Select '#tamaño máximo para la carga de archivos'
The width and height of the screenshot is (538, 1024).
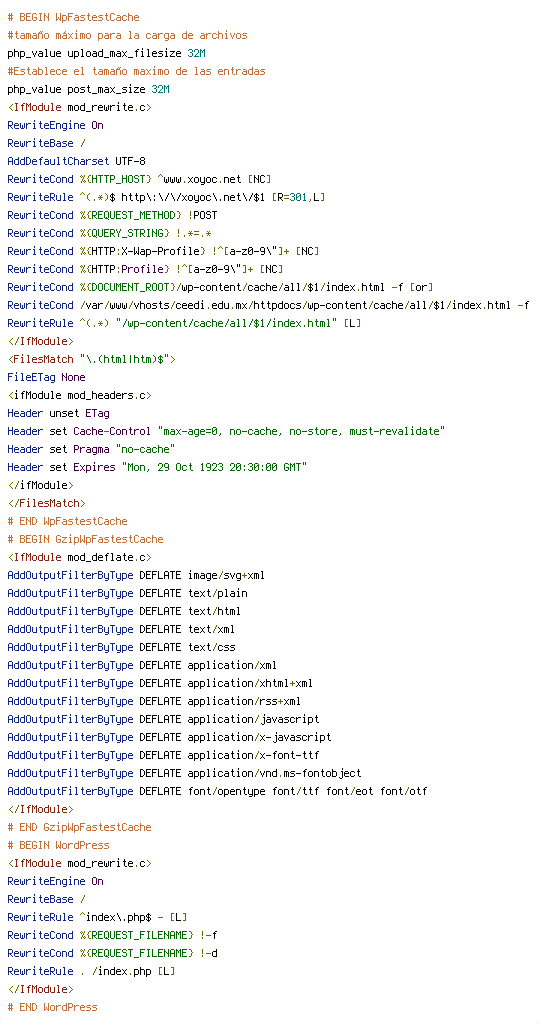pos(127,35)
